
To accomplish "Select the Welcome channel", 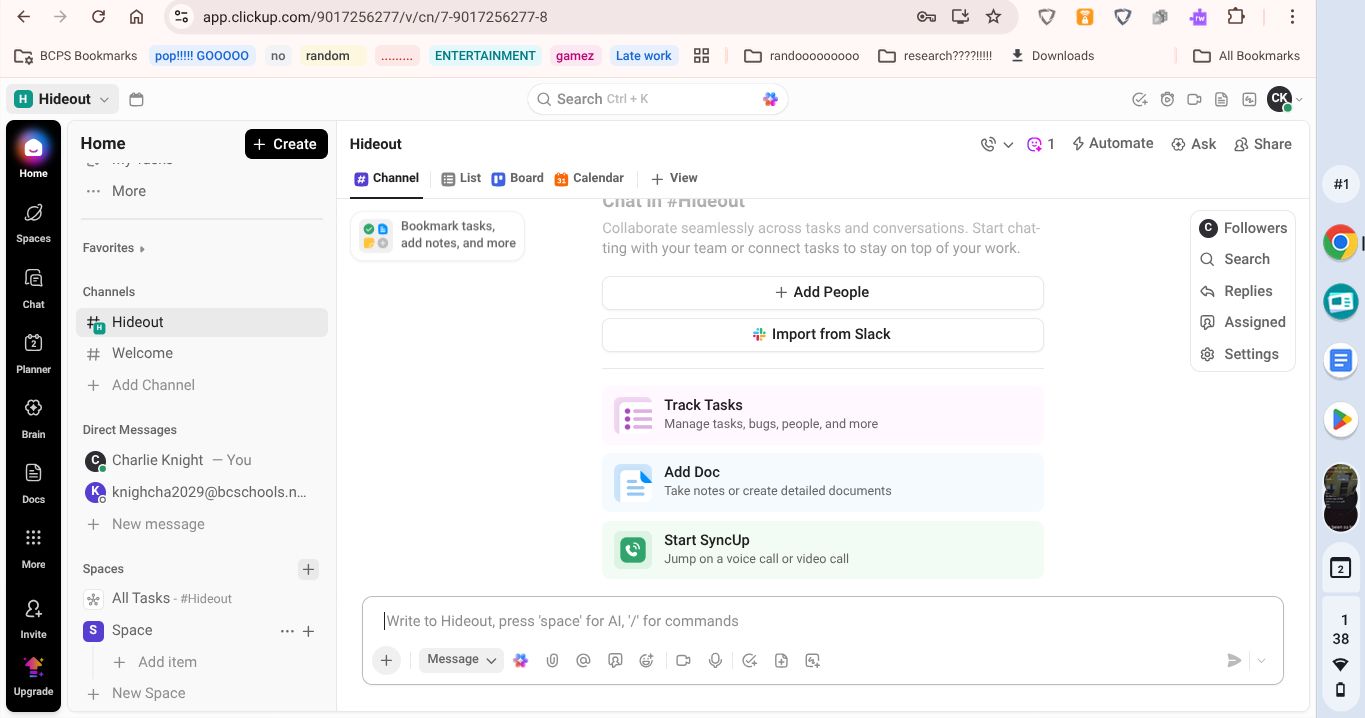I will 142,353.
